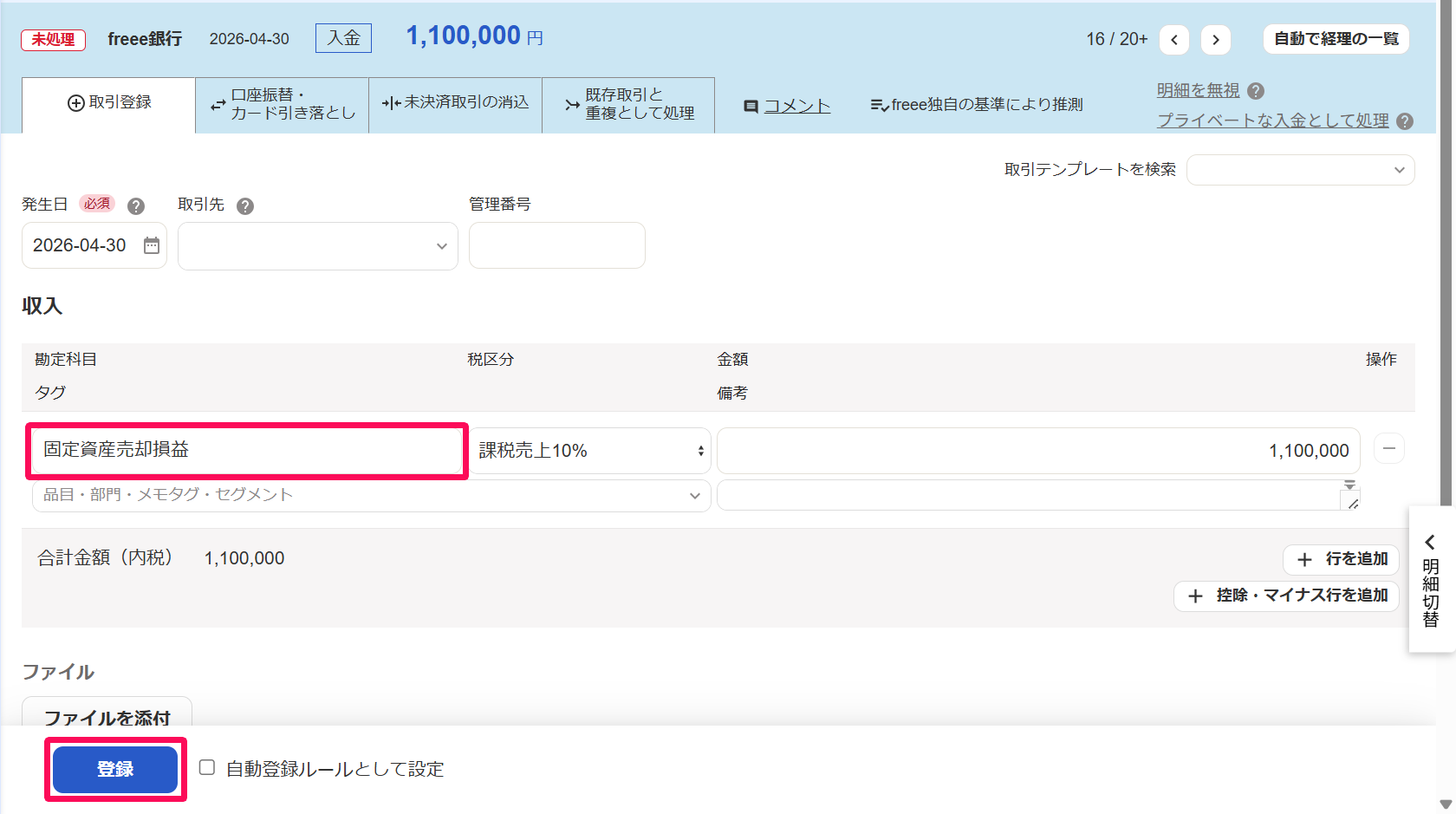Click help icon beside 明細を無視

tap(1256, 90)
